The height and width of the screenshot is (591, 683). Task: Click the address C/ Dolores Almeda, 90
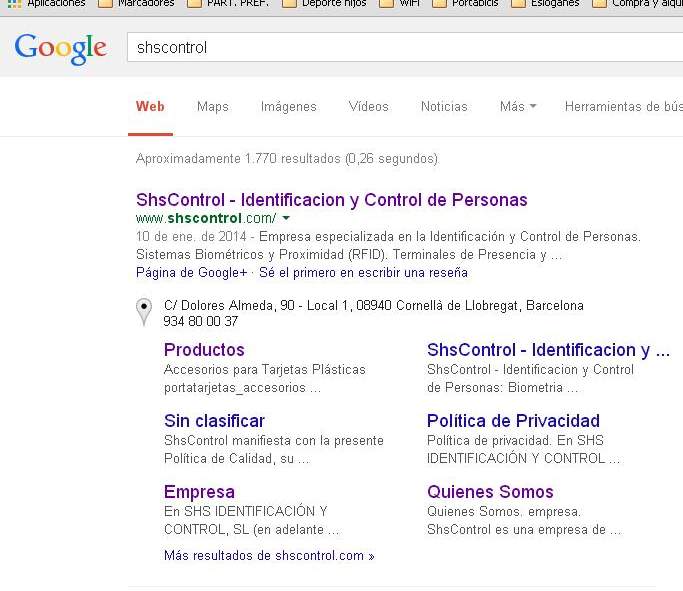[x=374, y=305]
